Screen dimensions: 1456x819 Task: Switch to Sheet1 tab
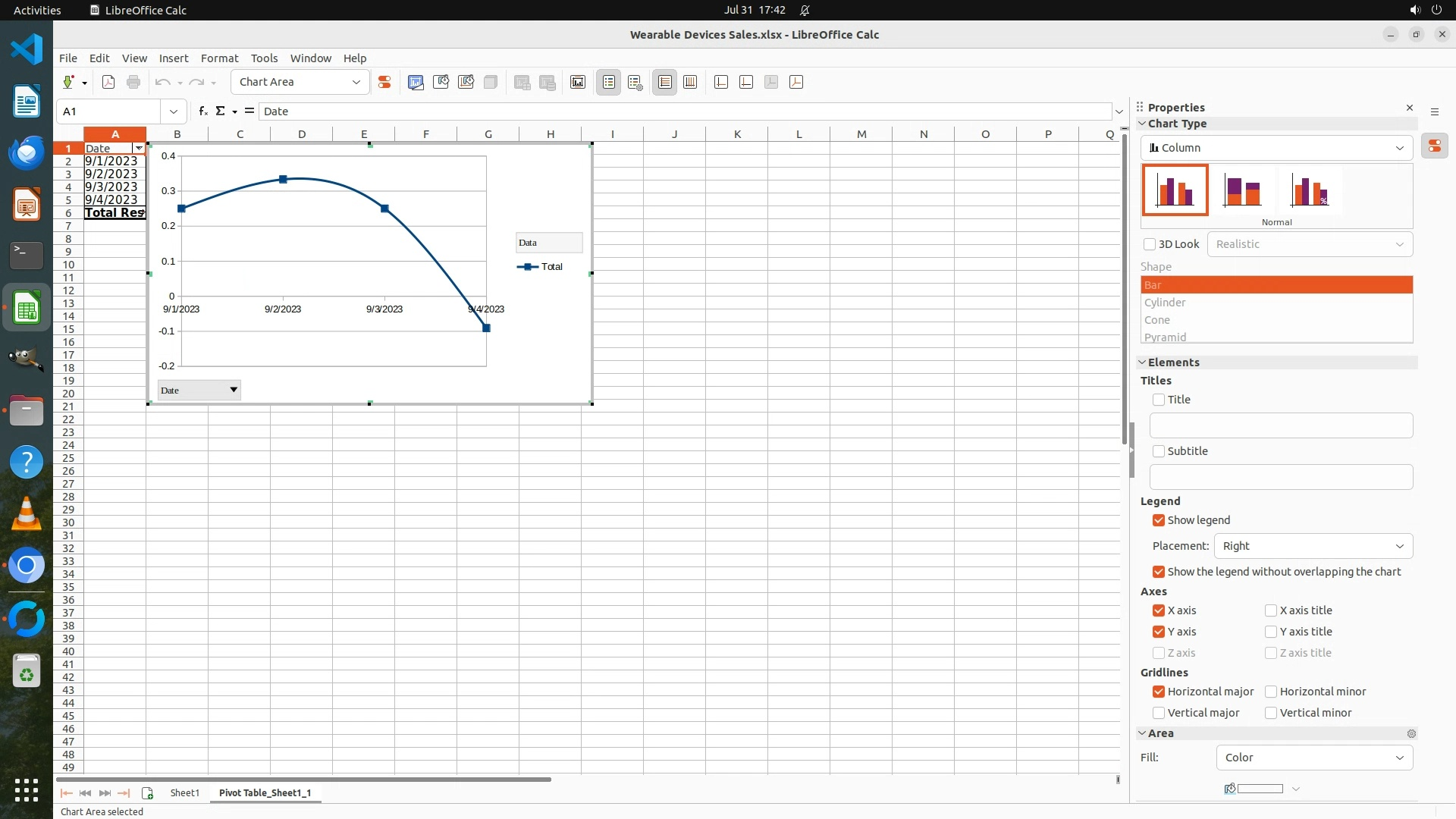pos(184,792)
